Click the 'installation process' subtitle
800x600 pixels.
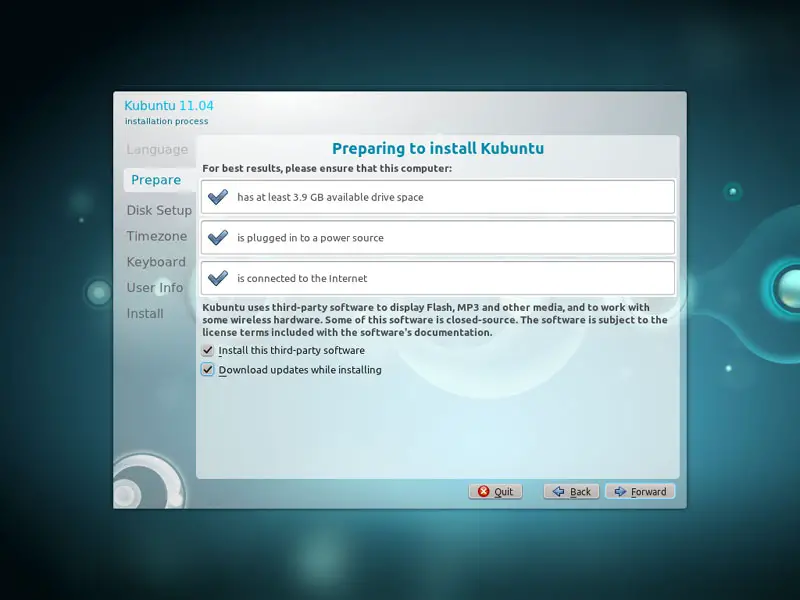click(x=166, y=121)
